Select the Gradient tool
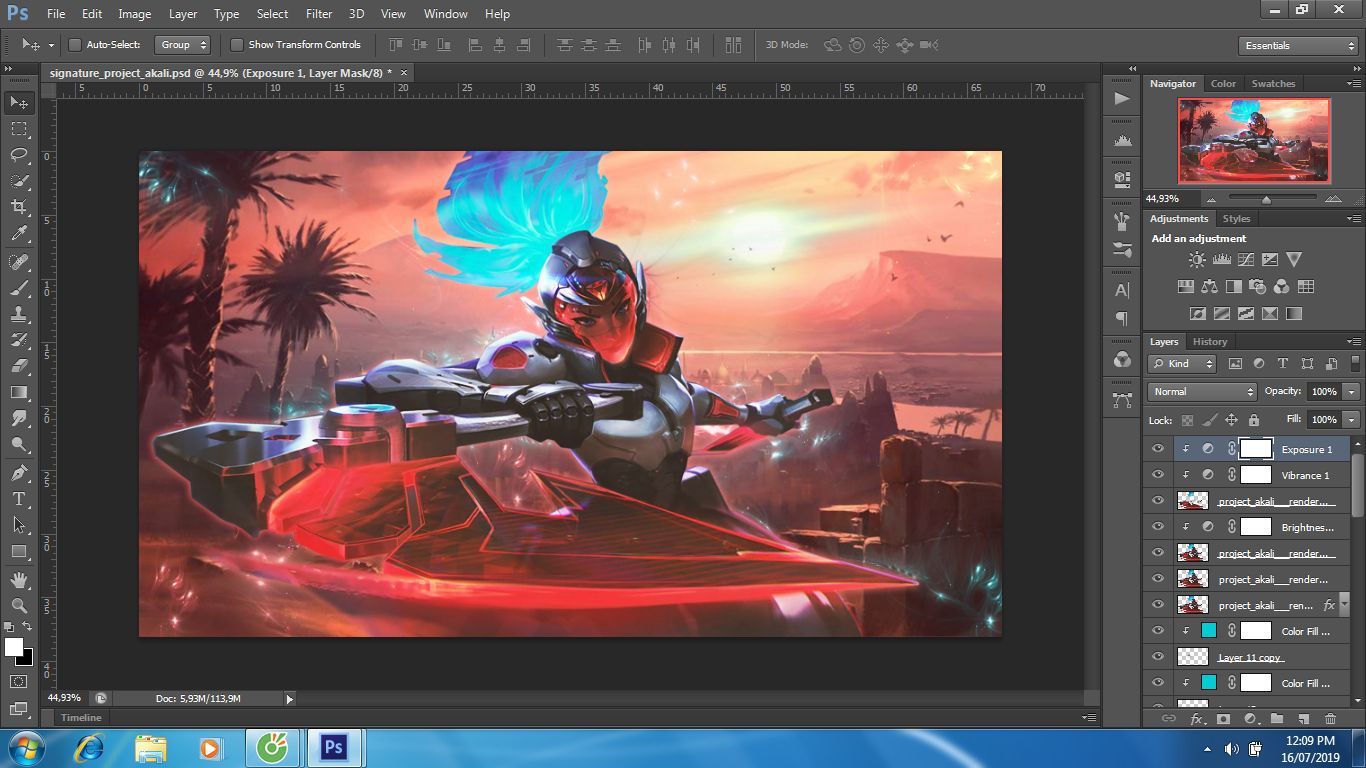The height and width of the screenshot is (768, 1366). pos(19,392)
